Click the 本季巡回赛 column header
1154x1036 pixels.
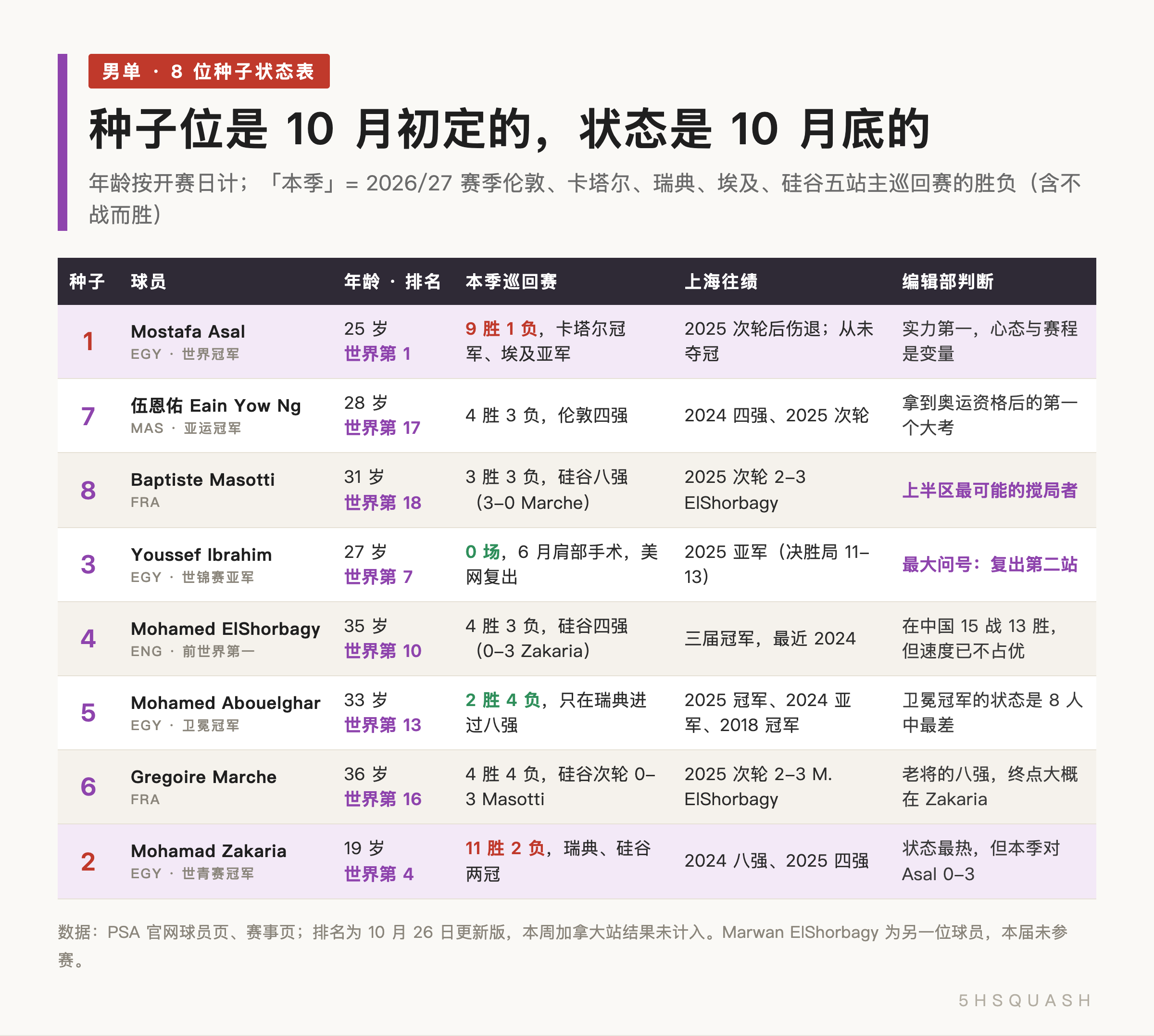point(511,281)
